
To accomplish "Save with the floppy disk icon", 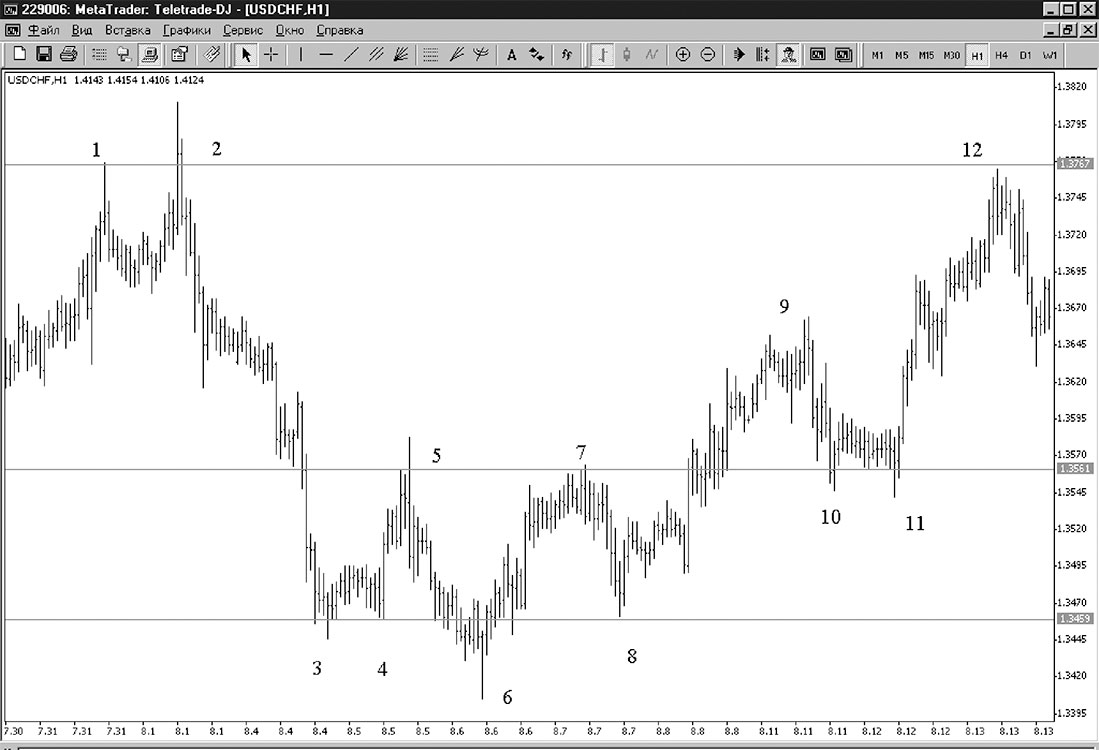I will tap(43, 54).
